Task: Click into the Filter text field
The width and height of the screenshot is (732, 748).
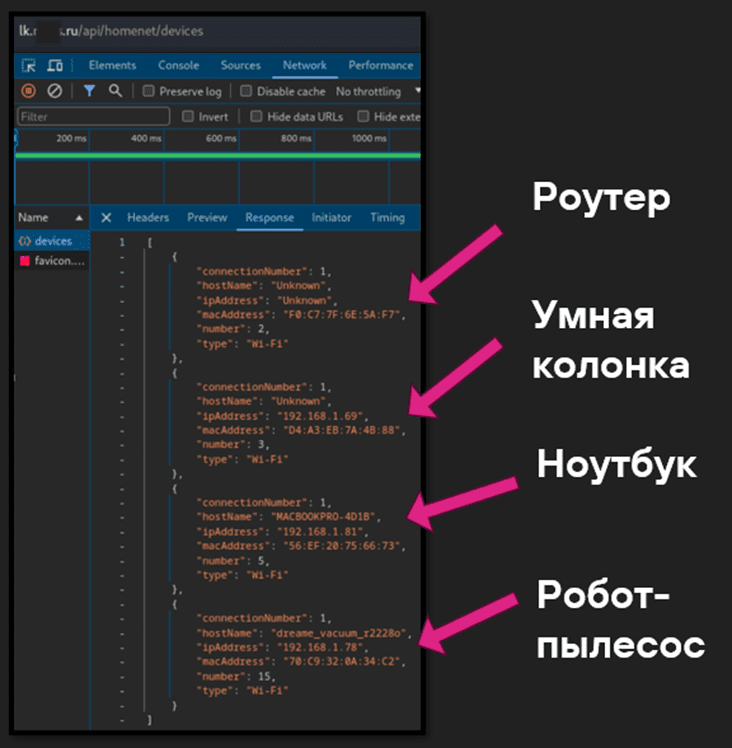Action: 95,117
